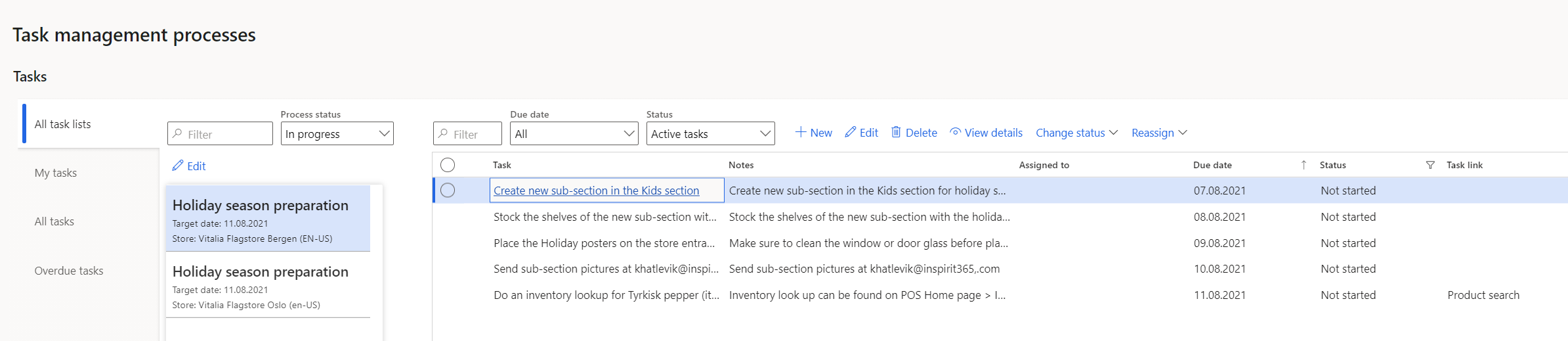Screen dimensions: 1568x341
Task: Click the magnifier icon in task filter box
Action: (x=444, y=133)
